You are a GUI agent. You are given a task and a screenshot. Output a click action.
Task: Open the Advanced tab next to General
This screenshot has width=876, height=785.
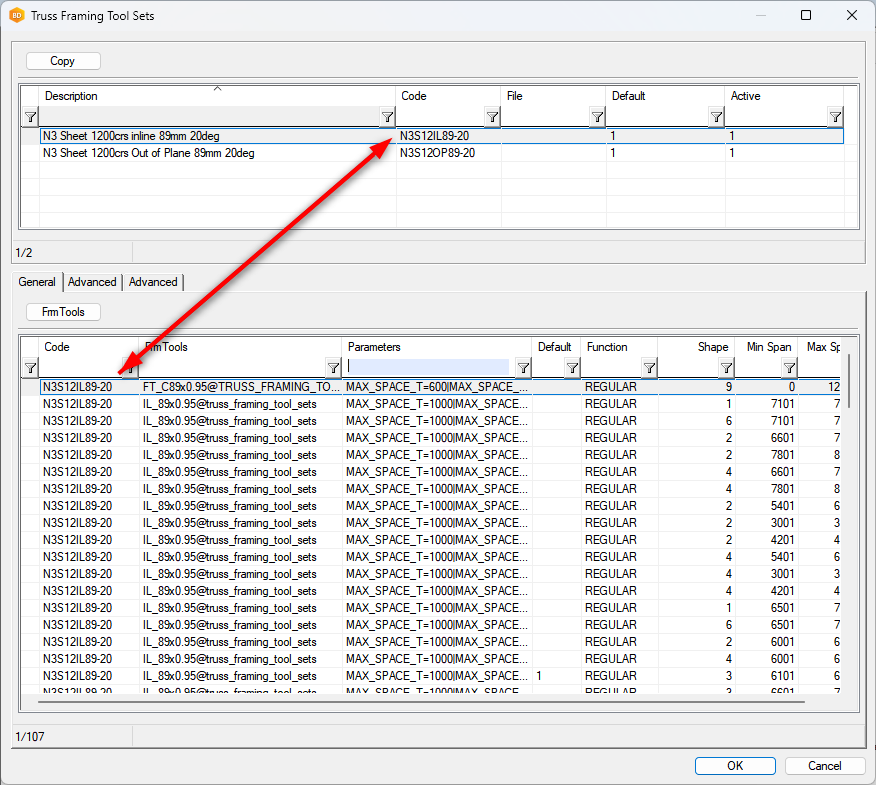click(x=92, y=282)
